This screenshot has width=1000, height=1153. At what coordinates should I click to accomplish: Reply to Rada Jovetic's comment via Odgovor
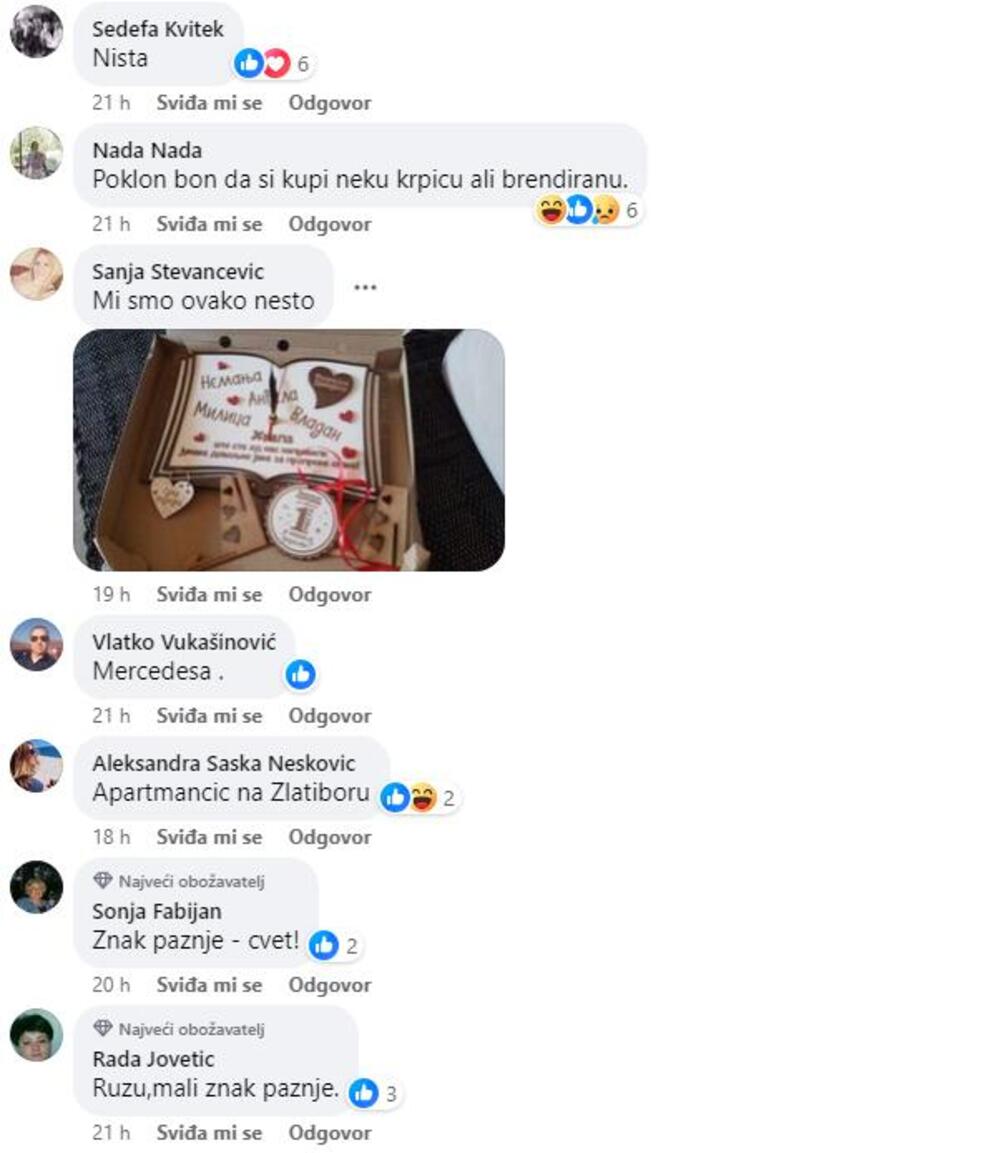329,1133
